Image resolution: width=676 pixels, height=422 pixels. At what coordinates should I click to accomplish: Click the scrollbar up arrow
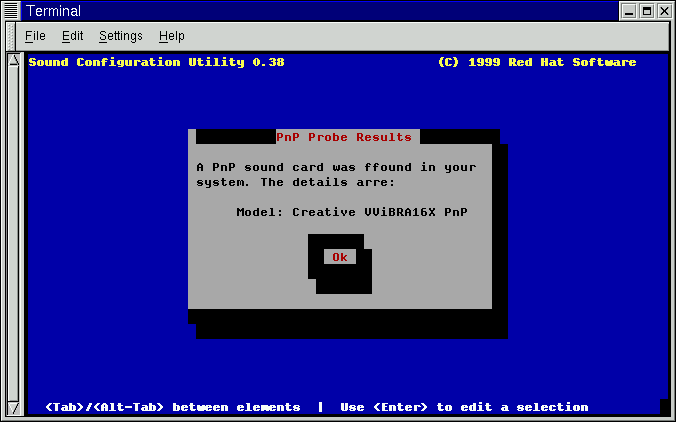14,61
